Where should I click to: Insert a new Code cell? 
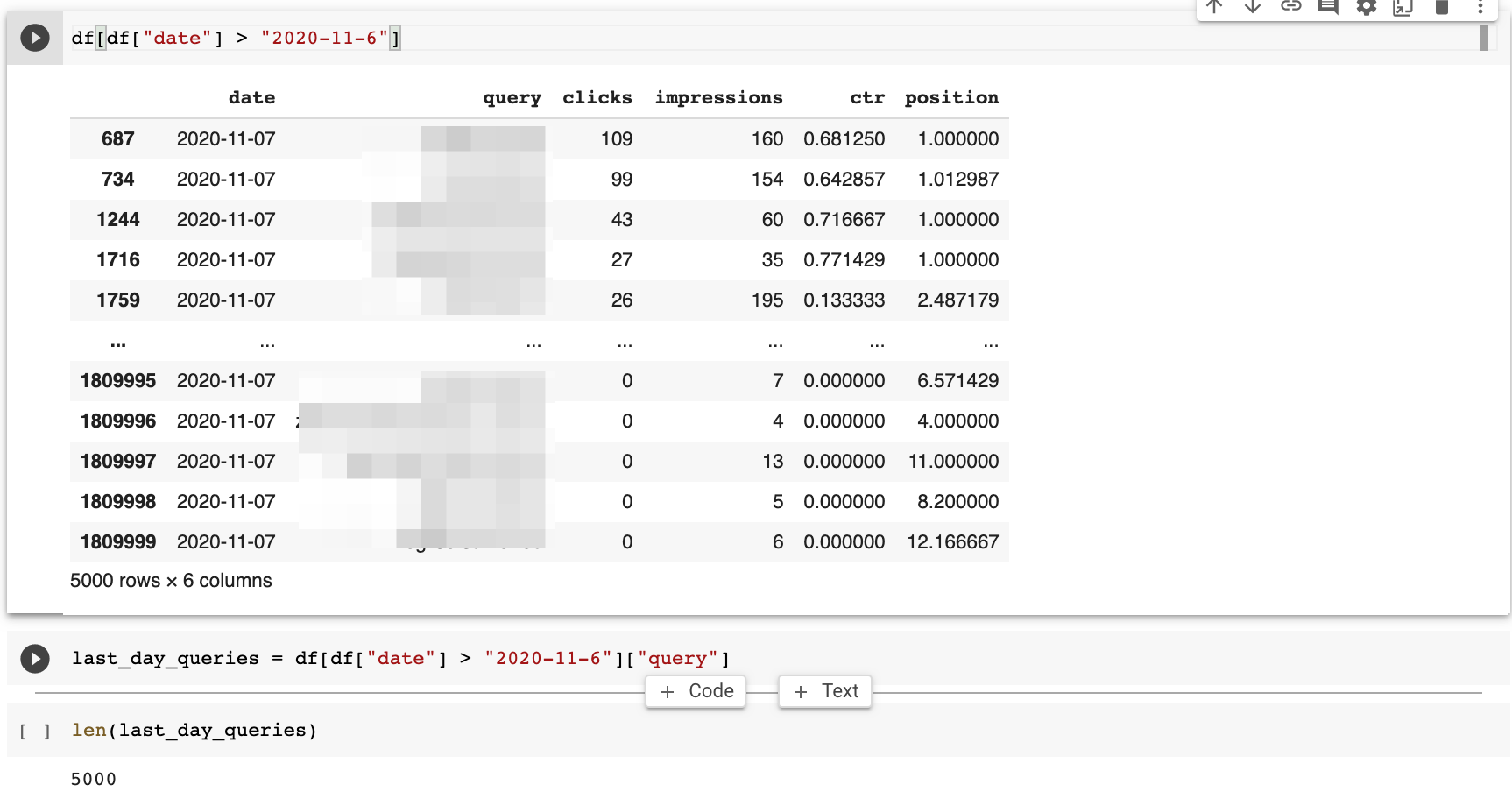click(696, 691)
